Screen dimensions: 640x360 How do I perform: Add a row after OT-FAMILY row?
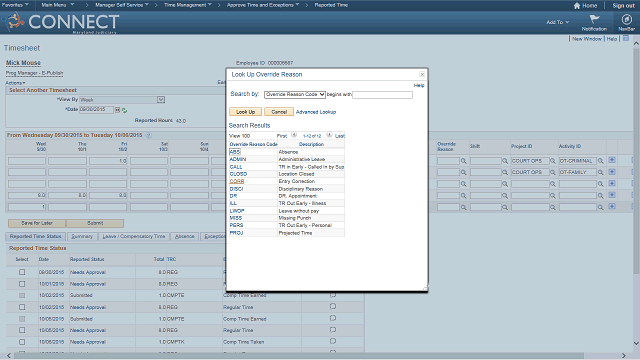click(x=612, y=172)
